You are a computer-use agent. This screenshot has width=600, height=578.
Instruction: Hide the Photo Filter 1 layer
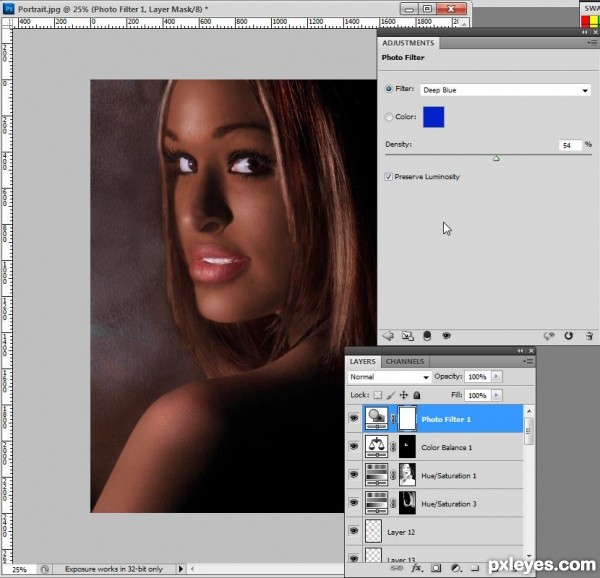pyautogui.click(x=354, y=418)
